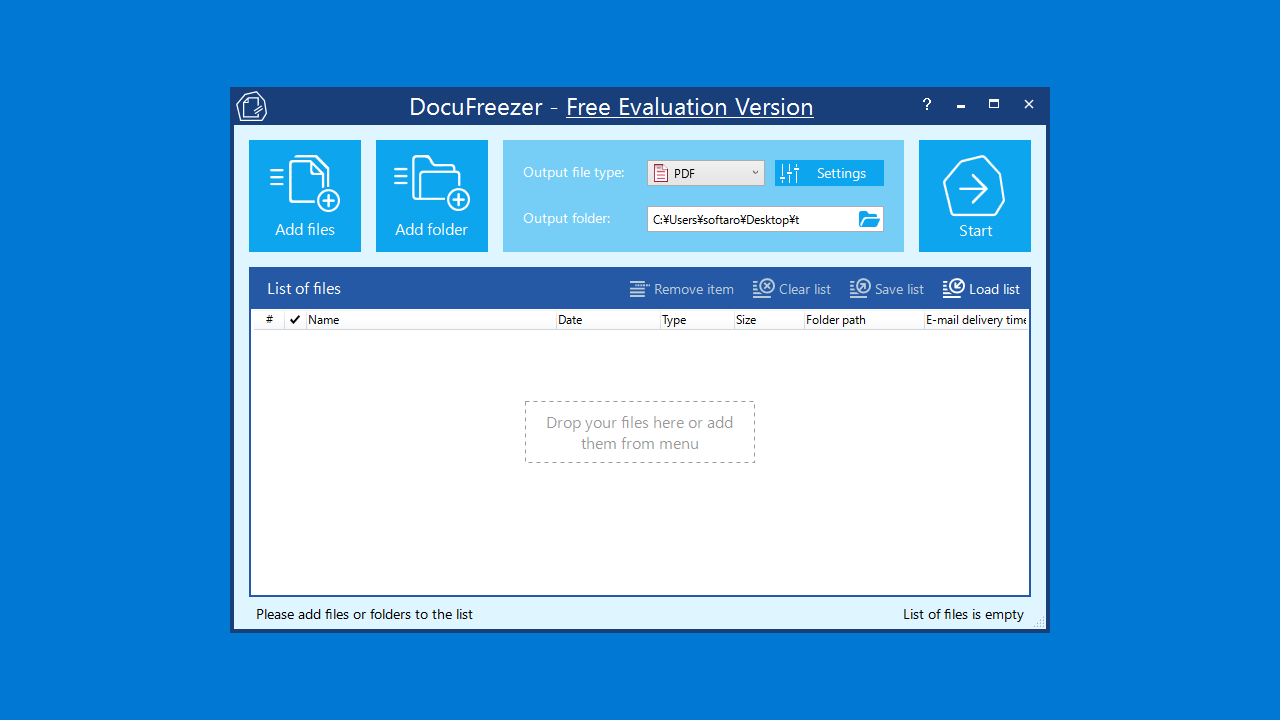Viewport: 1280px width, 720px height.
Task: Click Load list in the list toolbar
Action: click(982, 289)
